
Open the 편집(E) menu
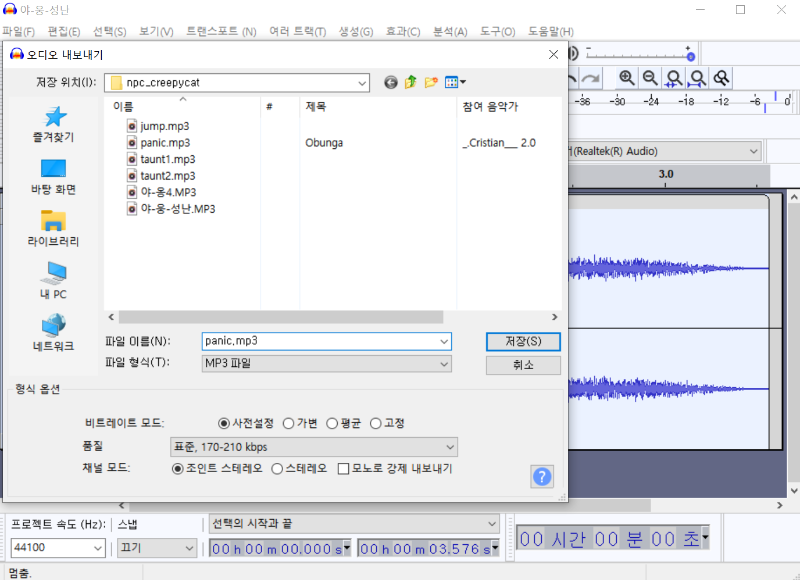point(64,32)
